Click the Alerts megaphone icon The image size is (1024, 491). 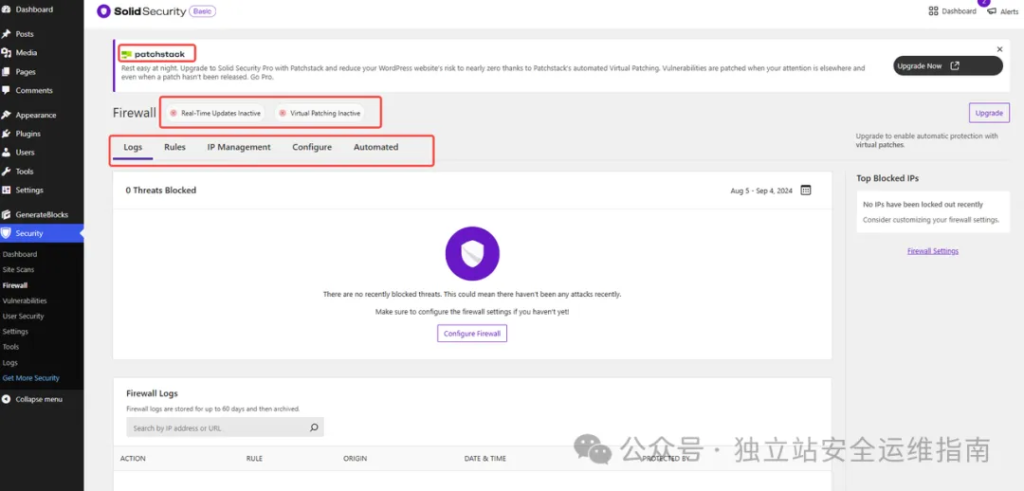click(x=992, y=12)
